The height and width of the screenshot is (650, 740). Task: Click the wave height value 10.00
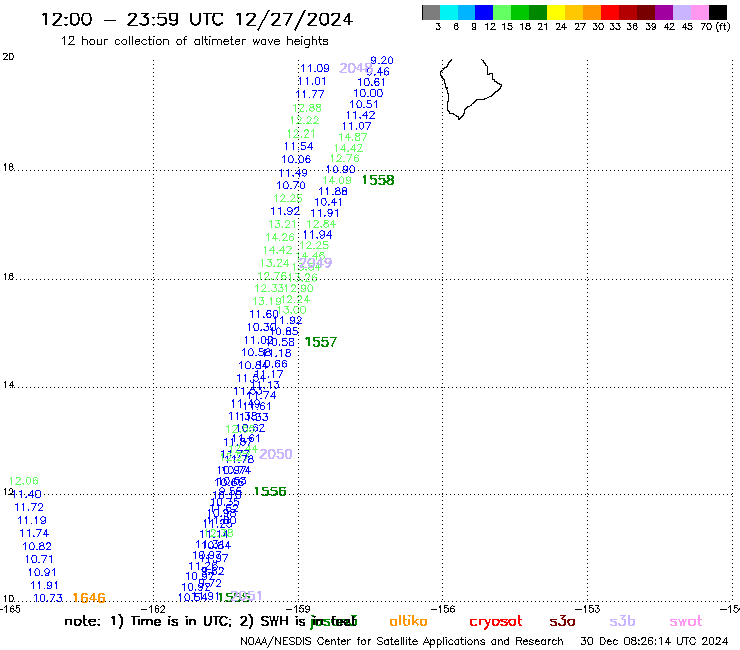[368, 93]
